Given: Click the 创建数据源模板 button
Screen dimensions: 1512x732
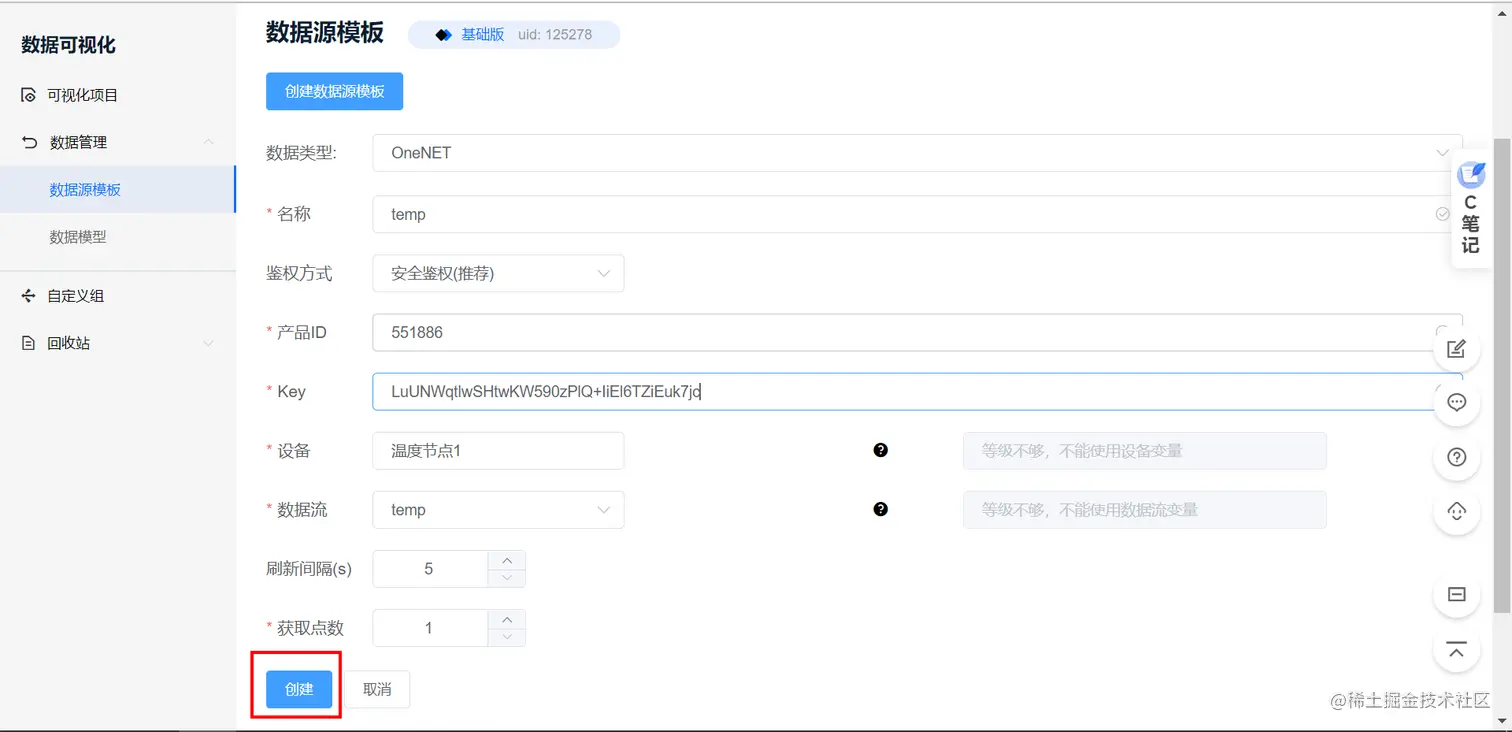Looking at the screenshot, I should click(x=334, y=91).
